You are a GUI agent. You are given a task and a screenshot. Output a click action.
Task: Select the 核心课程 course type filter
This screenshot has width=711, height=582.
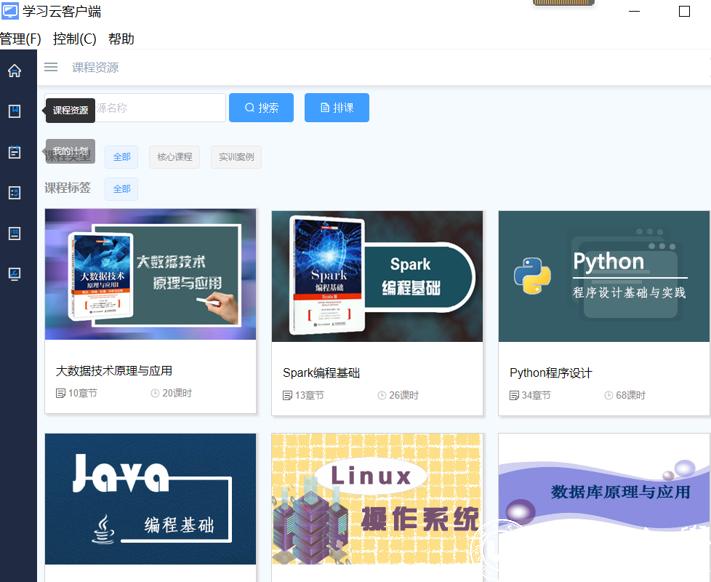click(175, 157)
